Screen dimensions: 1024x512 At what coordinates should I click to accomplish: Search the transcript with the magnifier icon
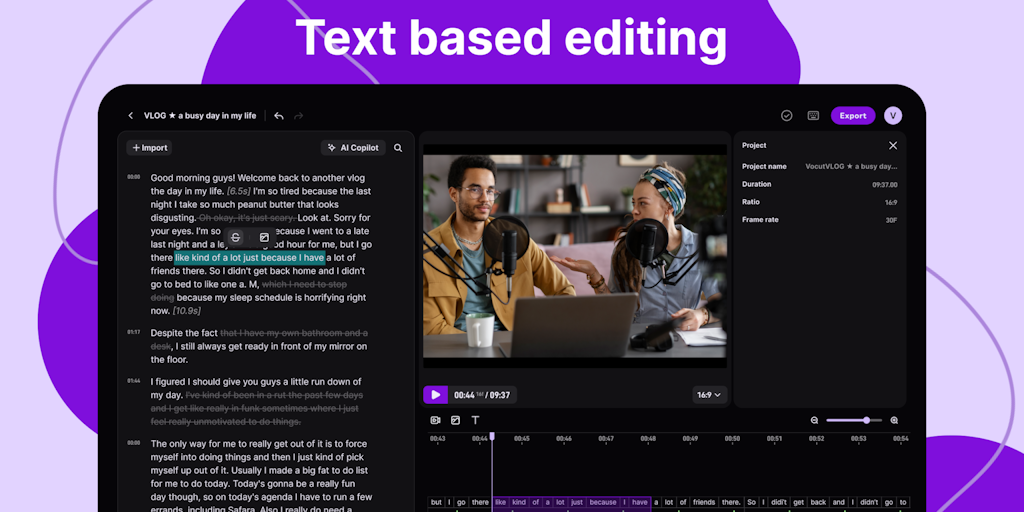click(398, 148)
